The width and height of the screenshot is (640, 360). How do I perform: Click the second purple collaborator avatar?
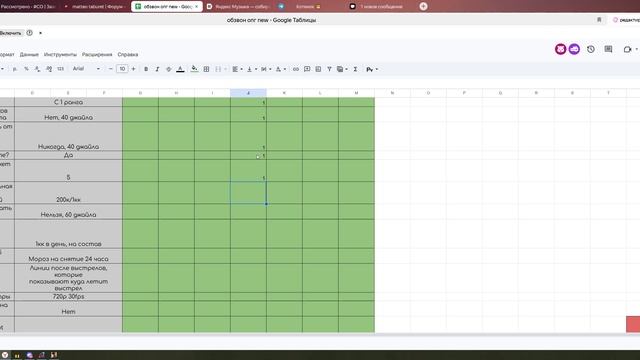(x=574, y=49)
